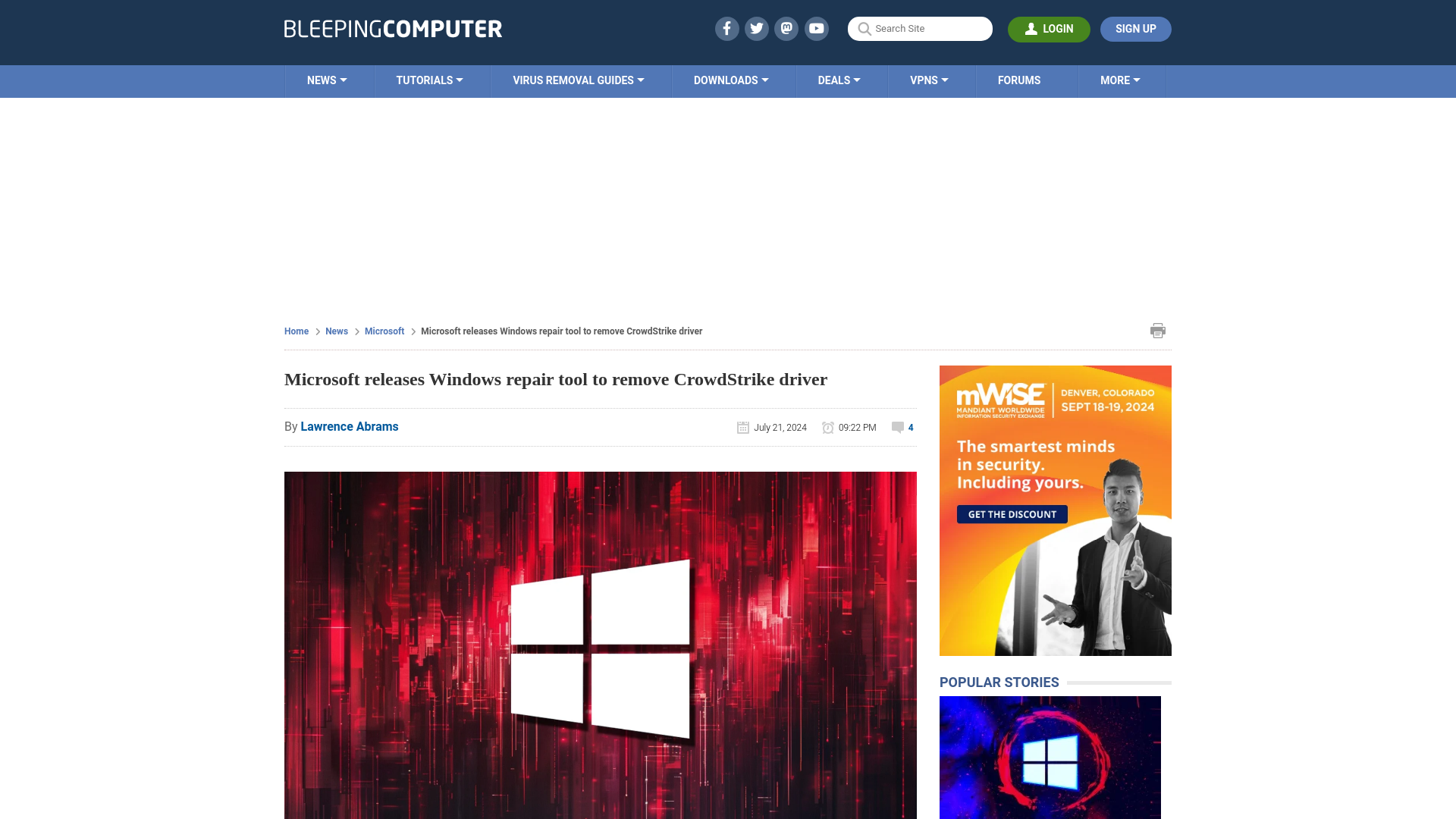This screenshot has width=1456, height=819.
Task: Click the SIGN UP button
Action: (1135, 28)
